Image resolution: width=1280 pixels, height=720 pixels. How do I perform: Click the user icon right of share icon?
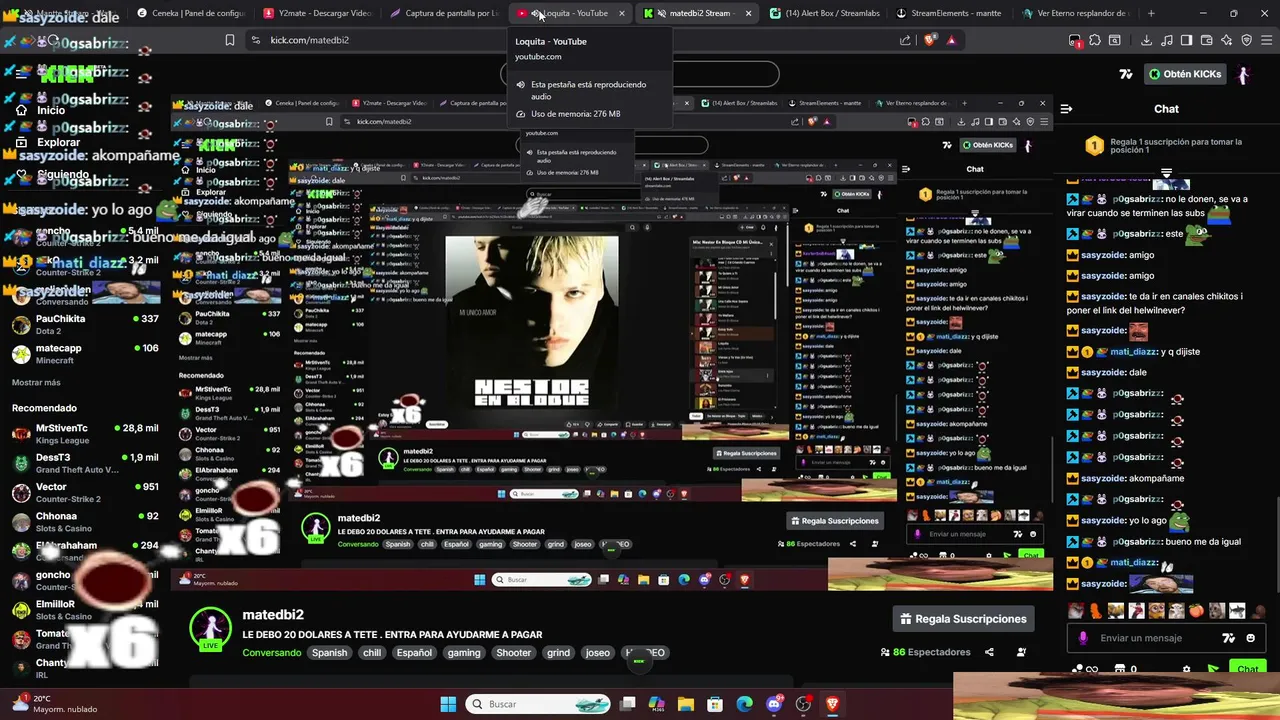pyautogui.click(x=1021, y=652)
